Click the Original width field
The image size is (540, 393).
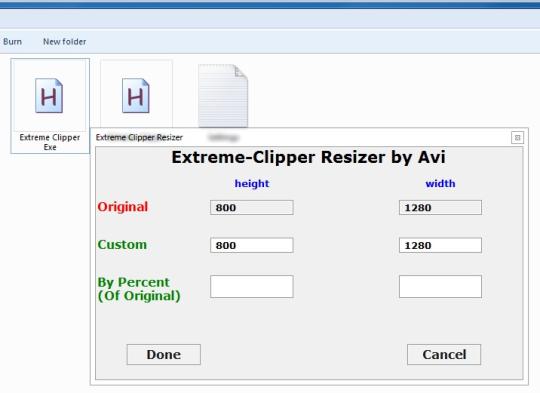click(440, 208)
